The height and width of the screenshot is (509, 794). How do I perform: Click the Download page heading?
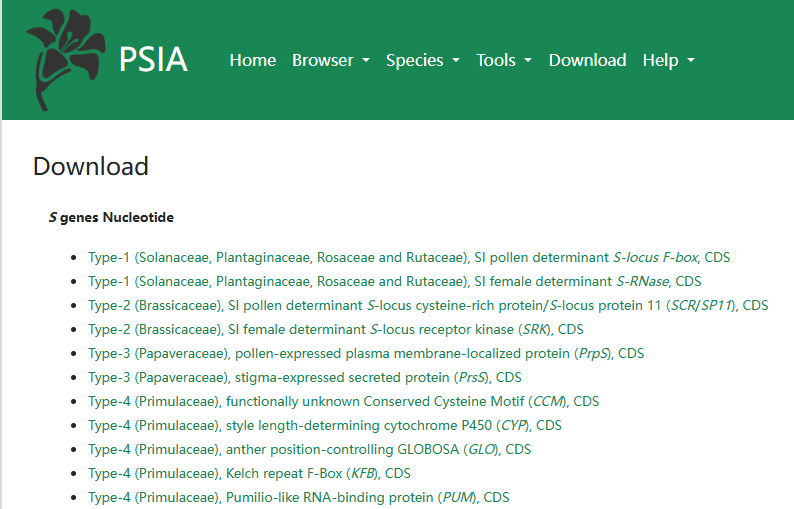click(91, 166)
